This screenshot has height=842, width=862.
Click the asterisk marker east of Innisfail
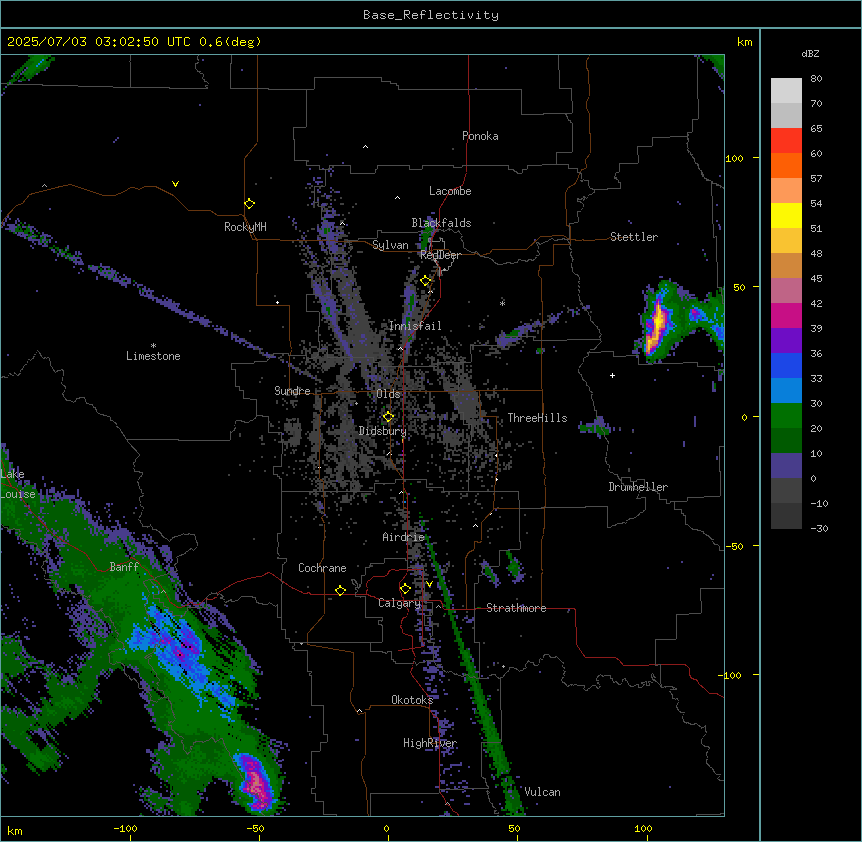tap(502, 303)
